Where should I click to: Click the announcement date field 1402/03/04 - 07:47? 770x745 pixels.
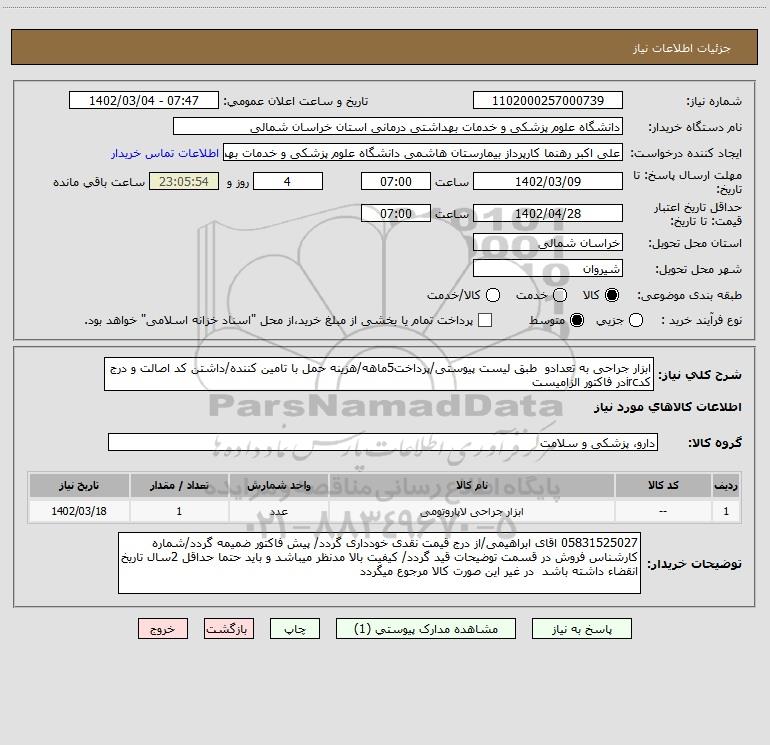(144, 101)
